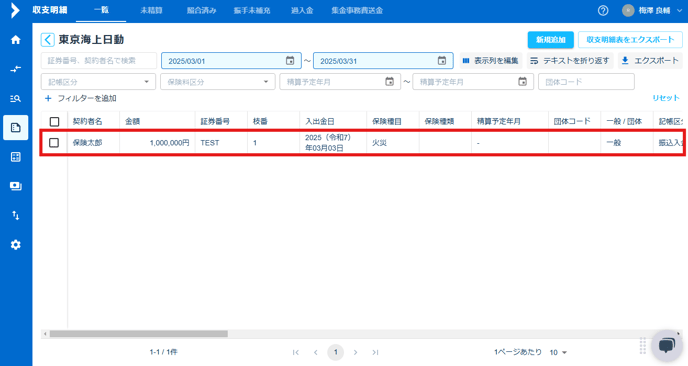Go to previous page arrow
Screen dimensions: 688x366
(x=315, y=352)
